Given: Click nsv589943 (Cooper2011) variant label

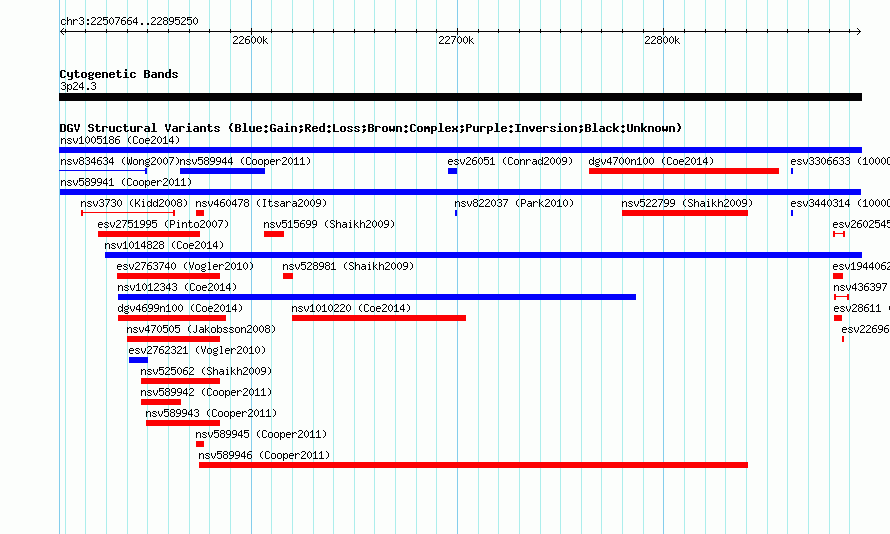Looking at the screenshot, I should coord(211,413).
